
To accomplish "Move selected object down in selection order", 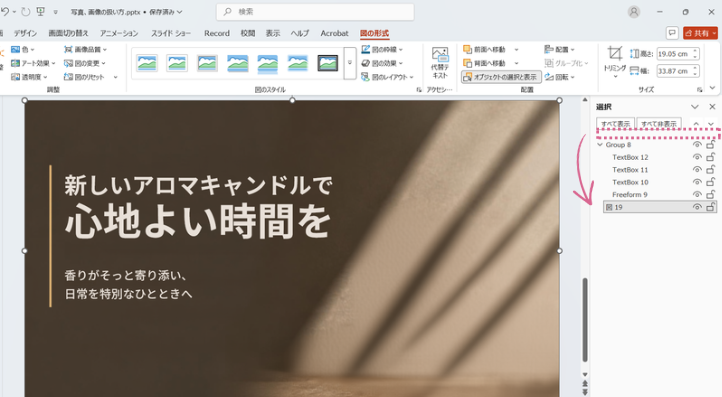I will (711, 124).
